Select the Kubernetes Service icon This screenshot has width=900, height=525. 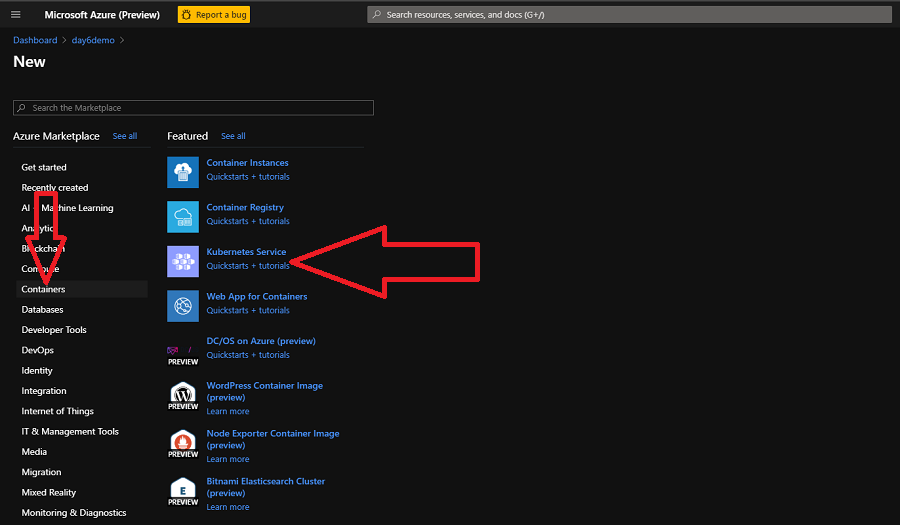pyautogui.click(x=183, y=261)
